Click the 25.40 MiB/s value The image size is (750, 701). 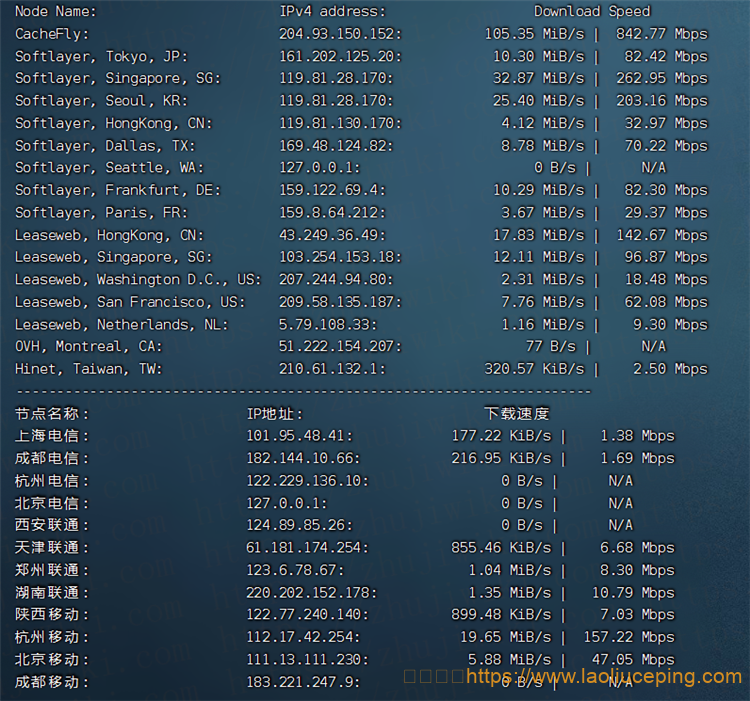pos(539,101)
